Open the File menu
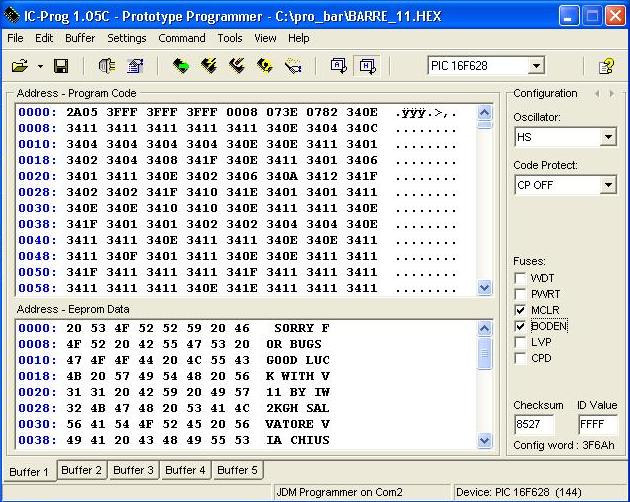This screenshot has width=630, height=502. [15, 38]
